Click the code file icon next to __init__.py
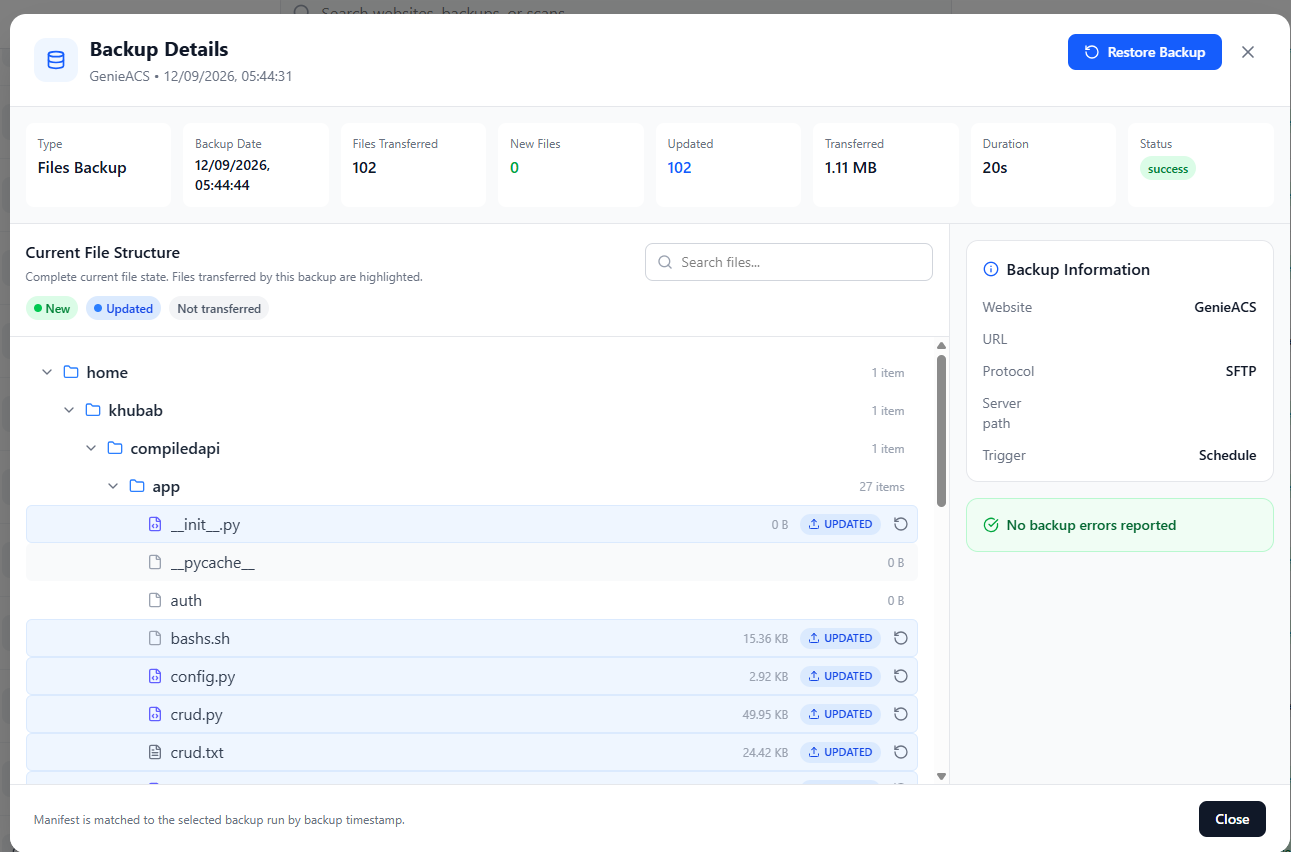 155,524
